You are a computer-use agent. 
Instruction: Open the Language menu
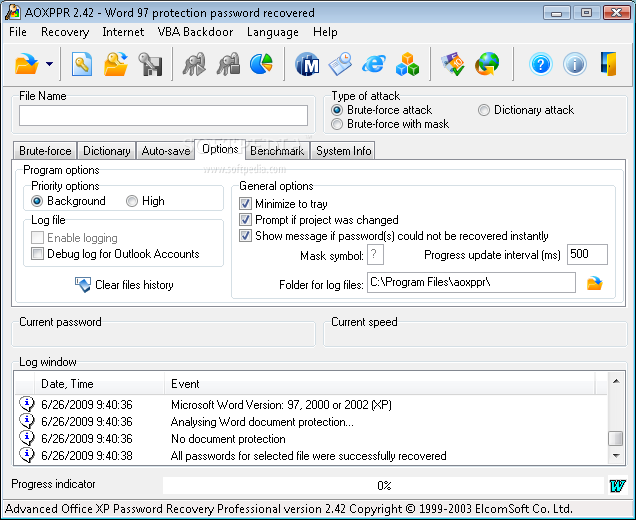(273, 32)
